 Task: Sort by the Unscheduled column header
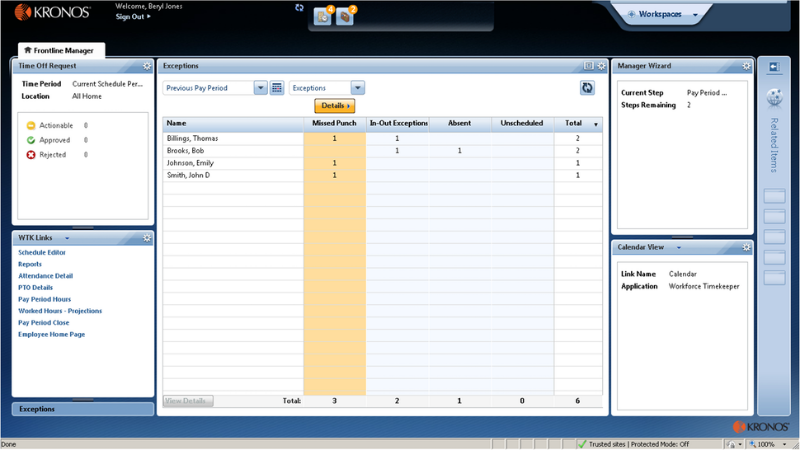[x=521, y=123]
